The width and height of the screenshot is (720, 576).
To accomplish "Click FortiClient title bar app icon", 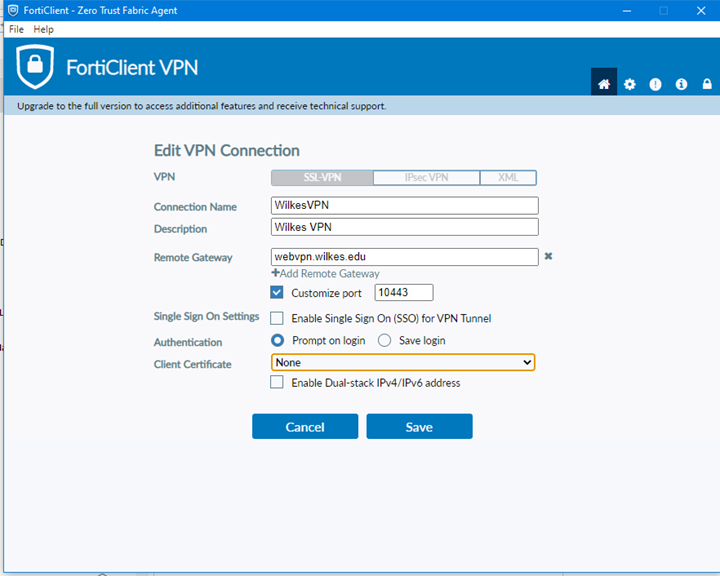I will click(13, 10).
